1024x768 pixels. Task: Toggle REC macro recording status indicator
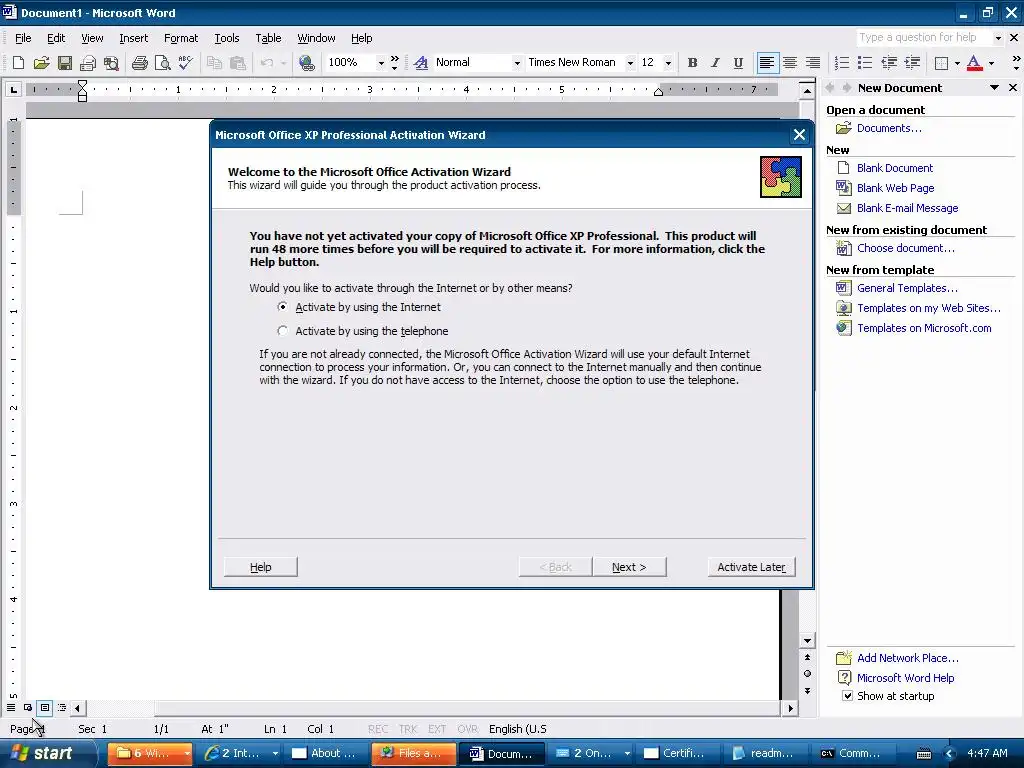(x=377, y=729)
